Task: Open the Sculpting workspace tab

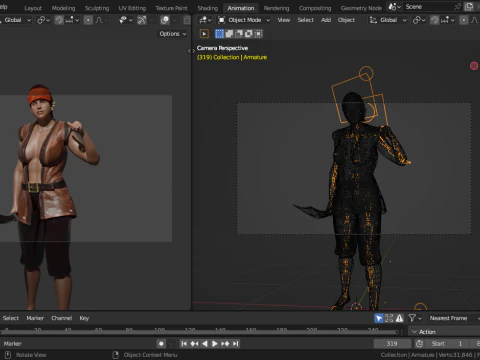Action: [97, 8]
